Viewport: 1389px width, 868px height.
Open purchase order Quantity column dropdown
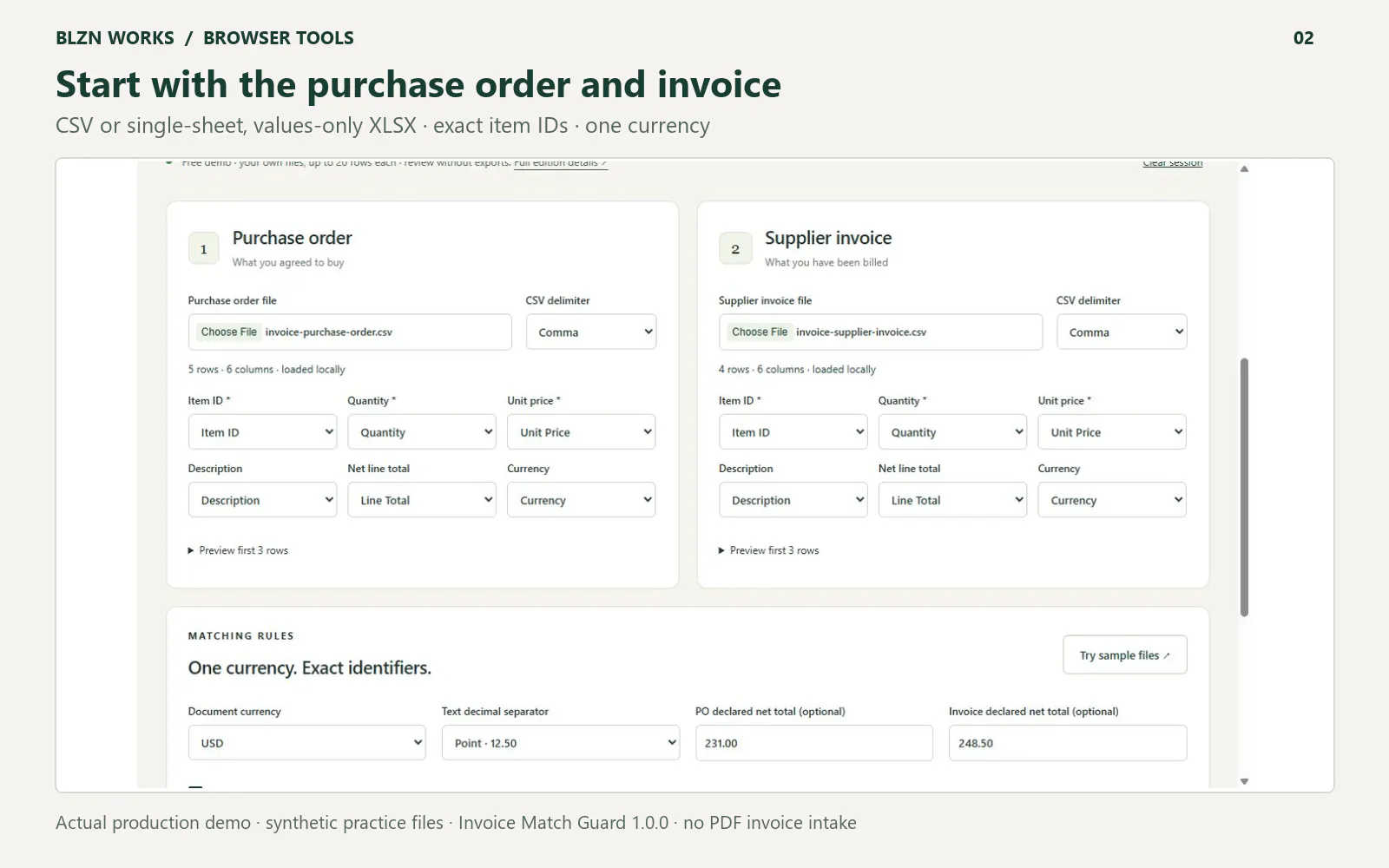coord(422,432)
